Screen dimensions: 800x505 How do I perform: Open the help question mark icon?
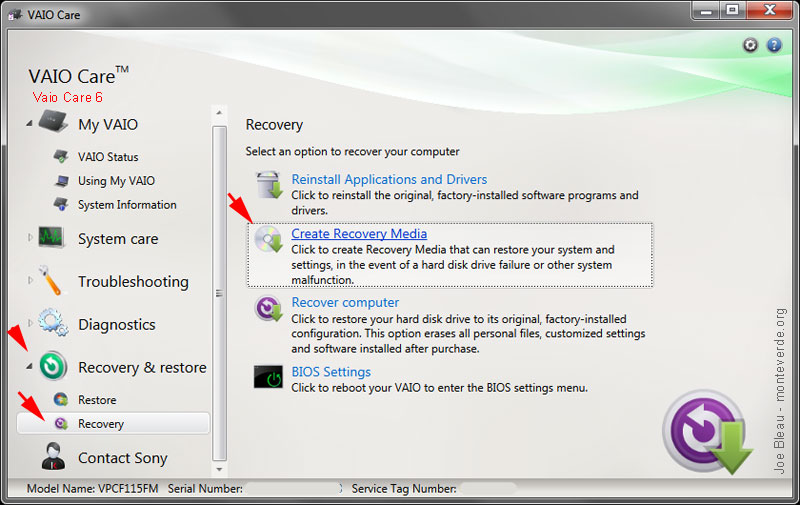pos(774,45)
